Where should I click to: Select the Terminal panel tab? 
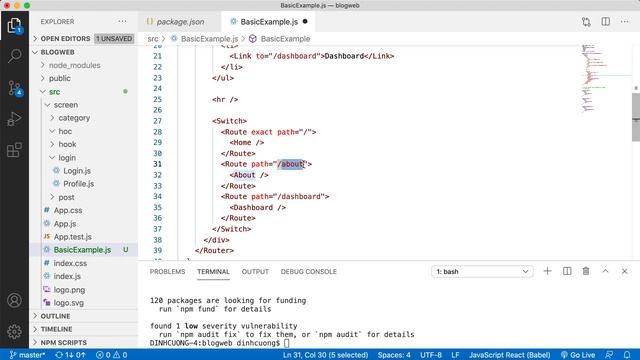[213, 271]
